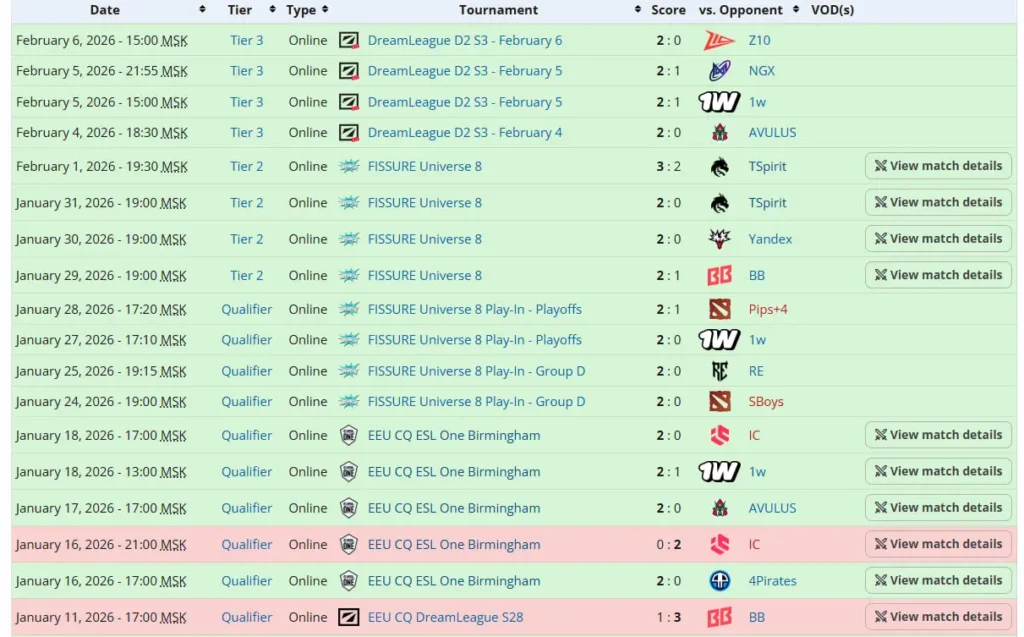Sort table by Type column arrows
The image size is (1024, 637).
[x=323, y=10]
